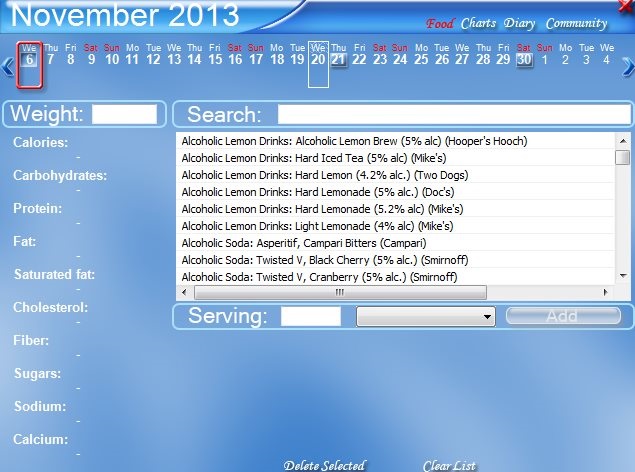
Task: Choose Wednesday 13 in date strip
Action: (174, 55)
